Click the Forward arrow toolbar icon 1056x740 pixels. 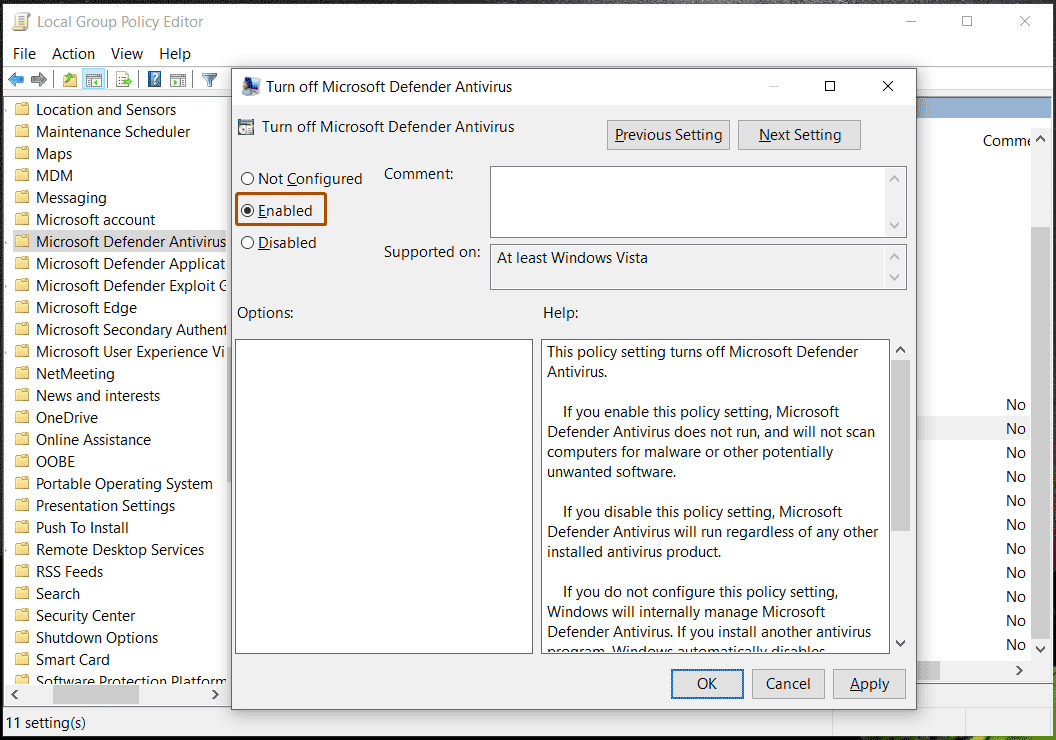39,80
